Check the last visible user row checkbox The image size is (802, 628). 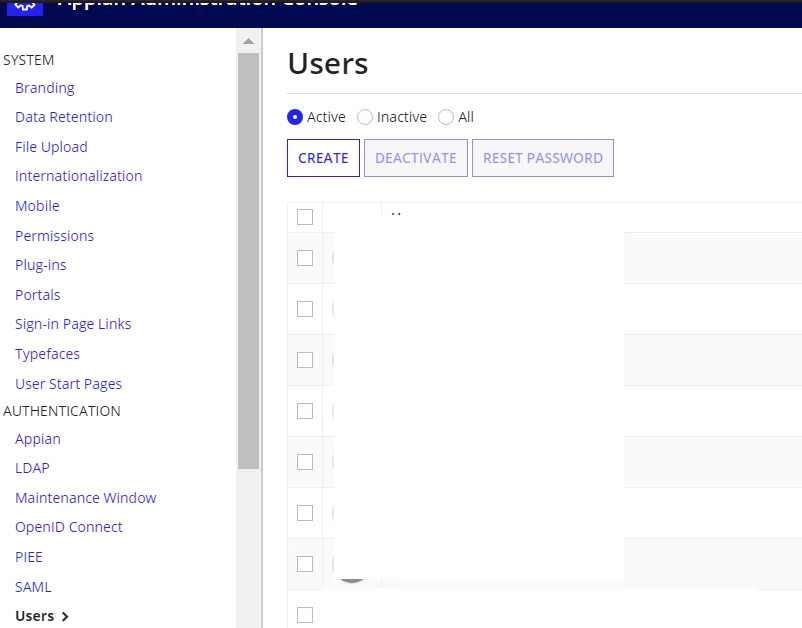[x=305, y=615]
